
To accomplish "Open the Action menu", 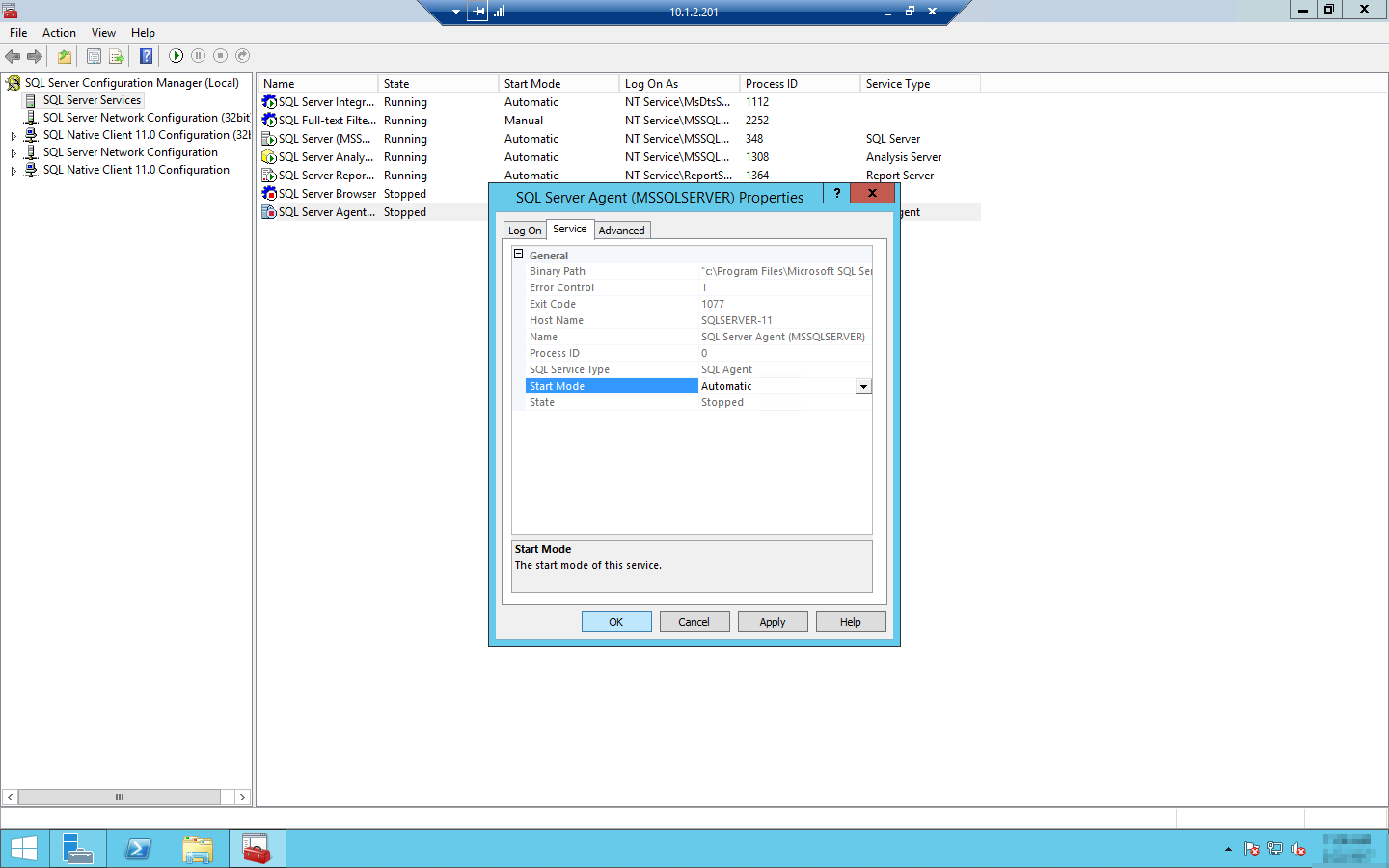I will pos(58,33).
